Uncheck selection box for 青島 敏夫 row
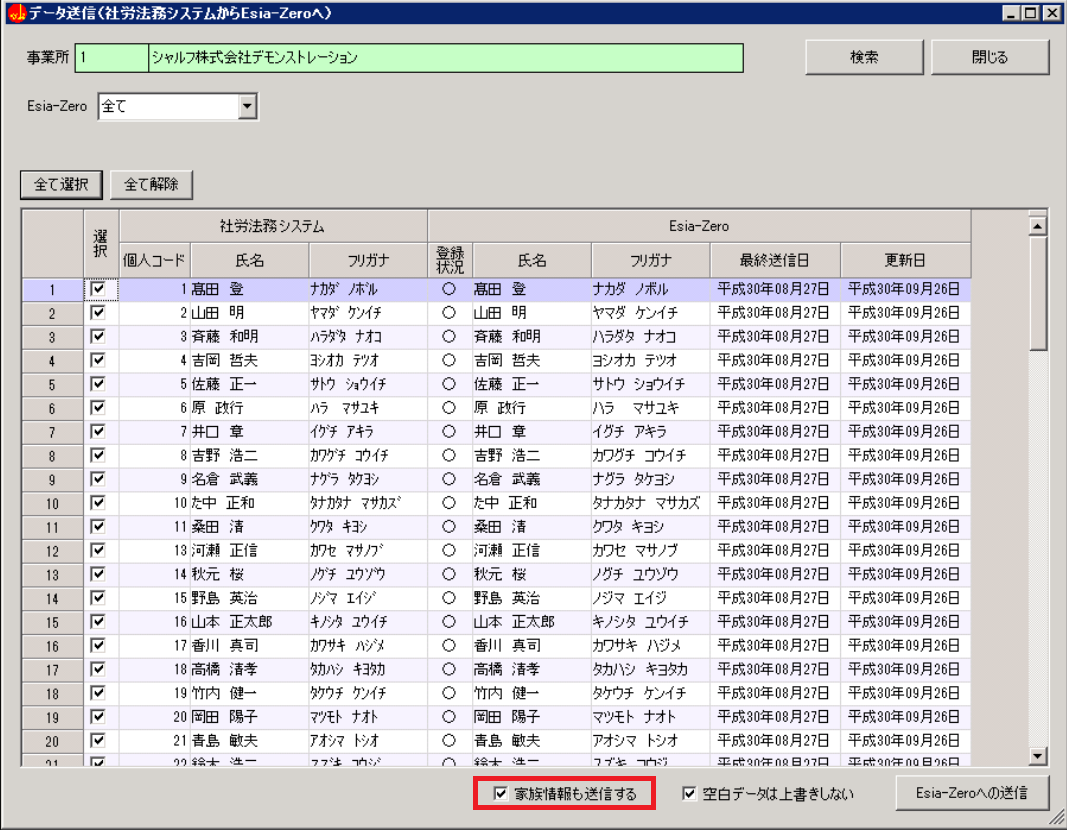1067x830 pixels. pyautogui.click(x=98, y=741)
